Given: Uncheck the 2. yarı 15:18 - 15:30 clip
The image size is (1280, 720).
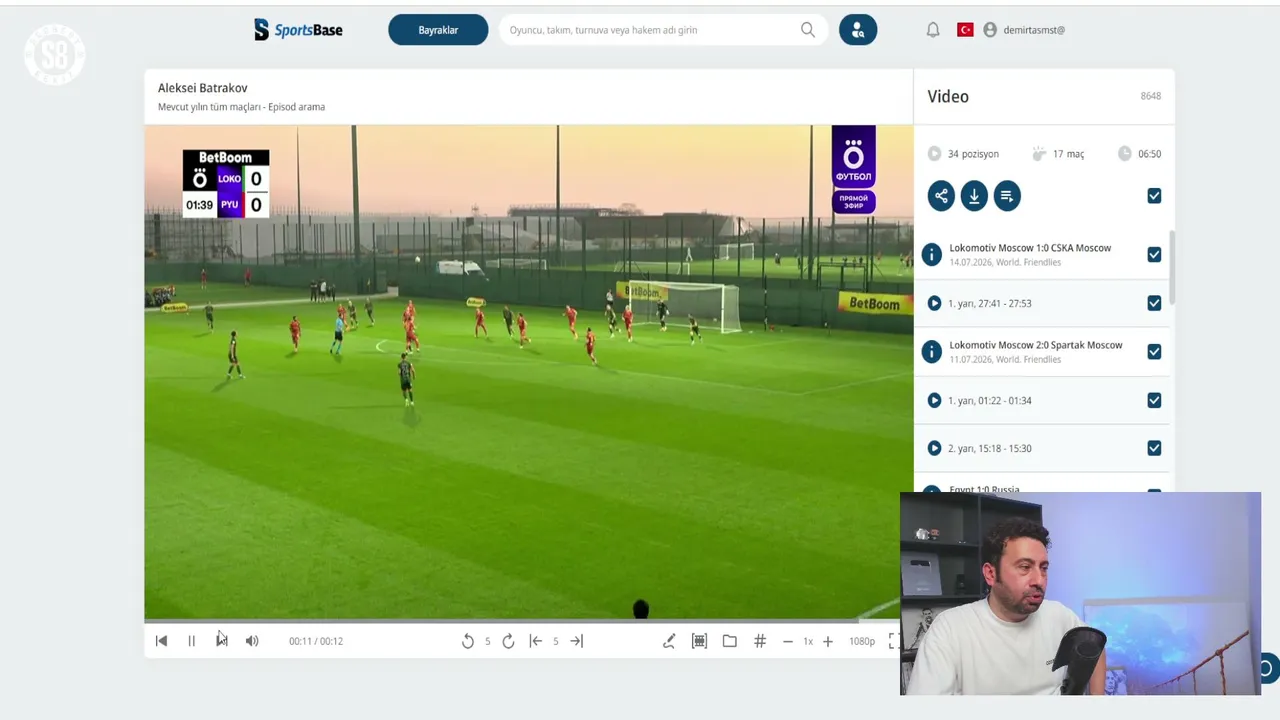Looking at the screenshot, I should [x=1154, y=448].
